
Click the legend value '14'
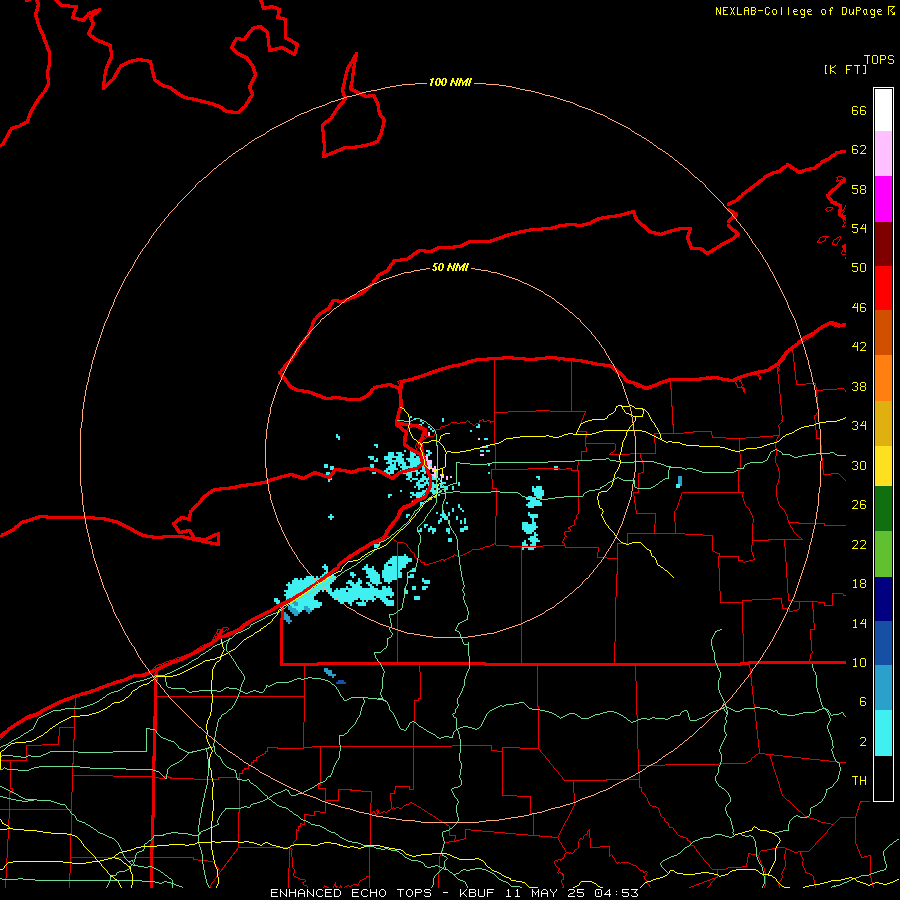[859, 623]
